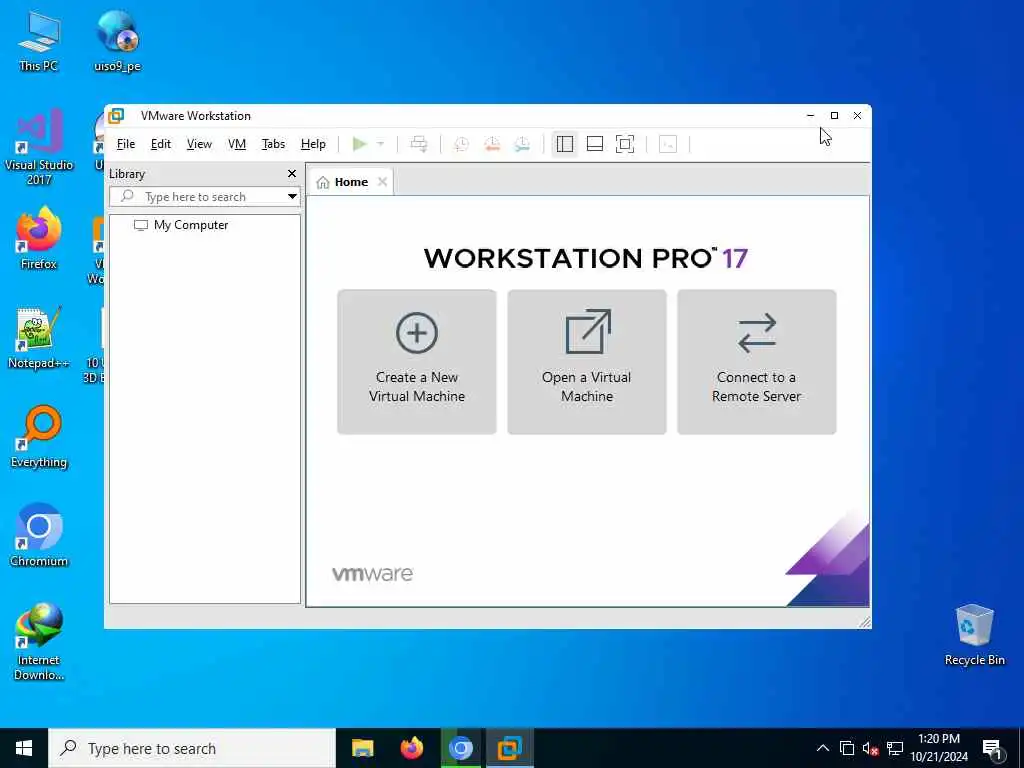Expand the Library search filter dropdown

[292, 197]
